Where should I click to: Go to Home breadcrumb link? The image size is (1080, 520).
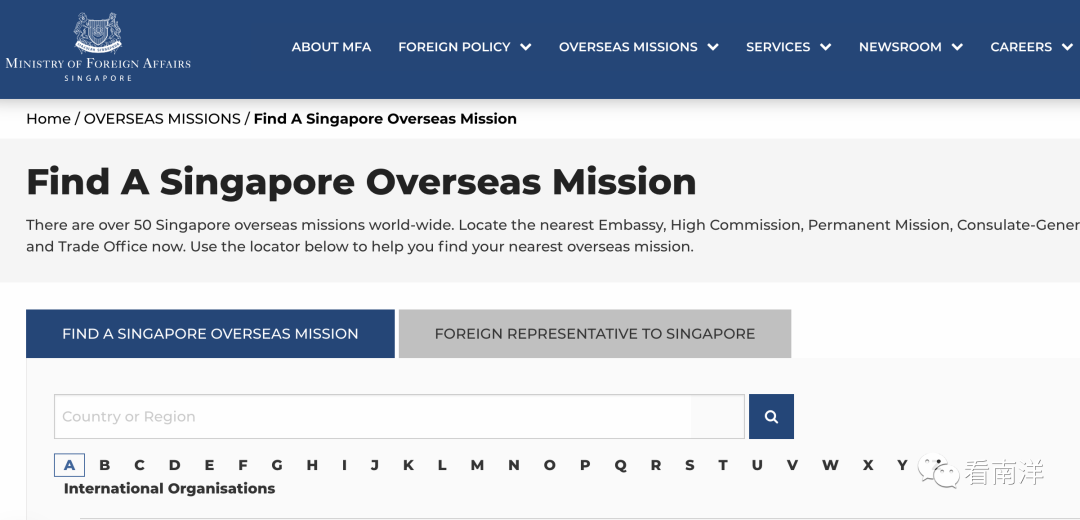tap(48, 118)
